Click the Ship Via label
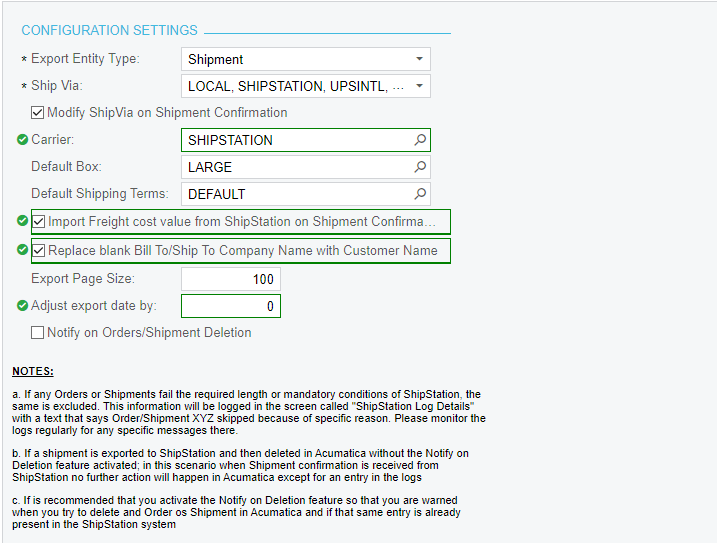This screenshot has height=543, width=717. click(x=57, y=86)
